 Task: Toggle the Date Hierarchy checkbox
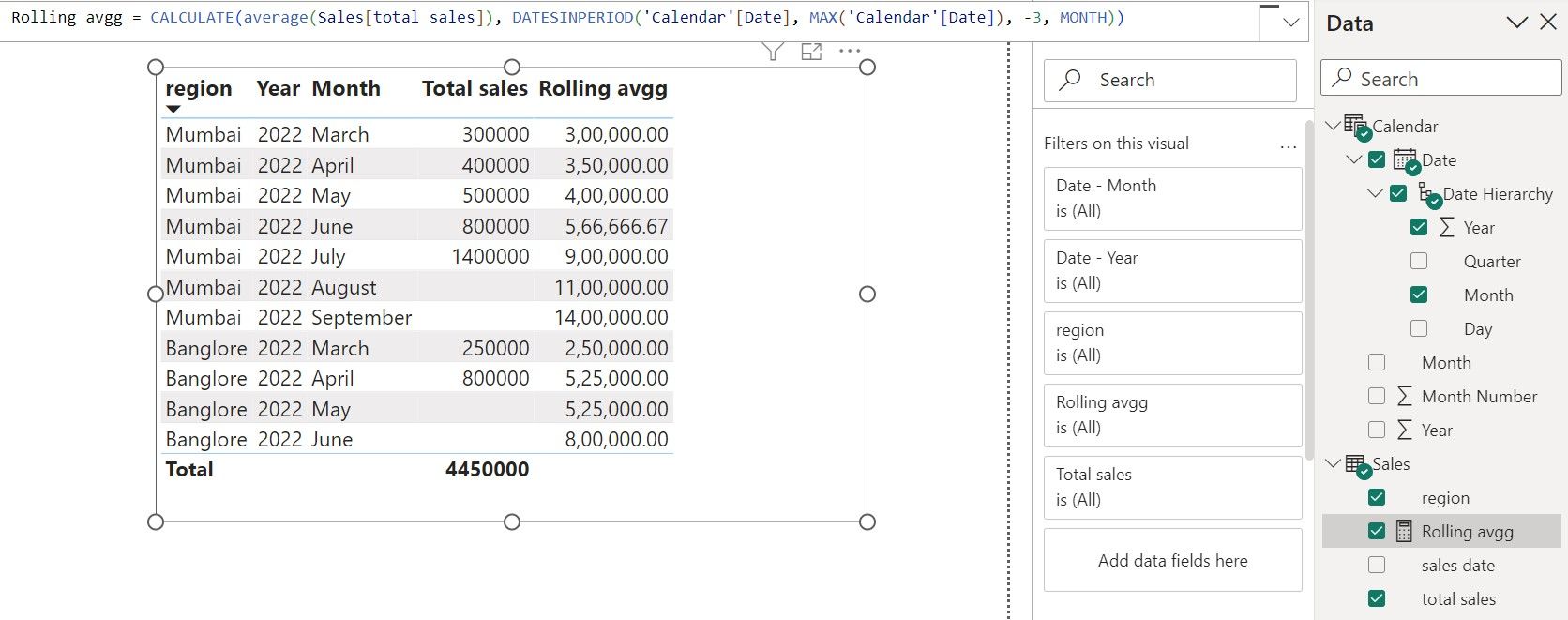(1398, 194)
